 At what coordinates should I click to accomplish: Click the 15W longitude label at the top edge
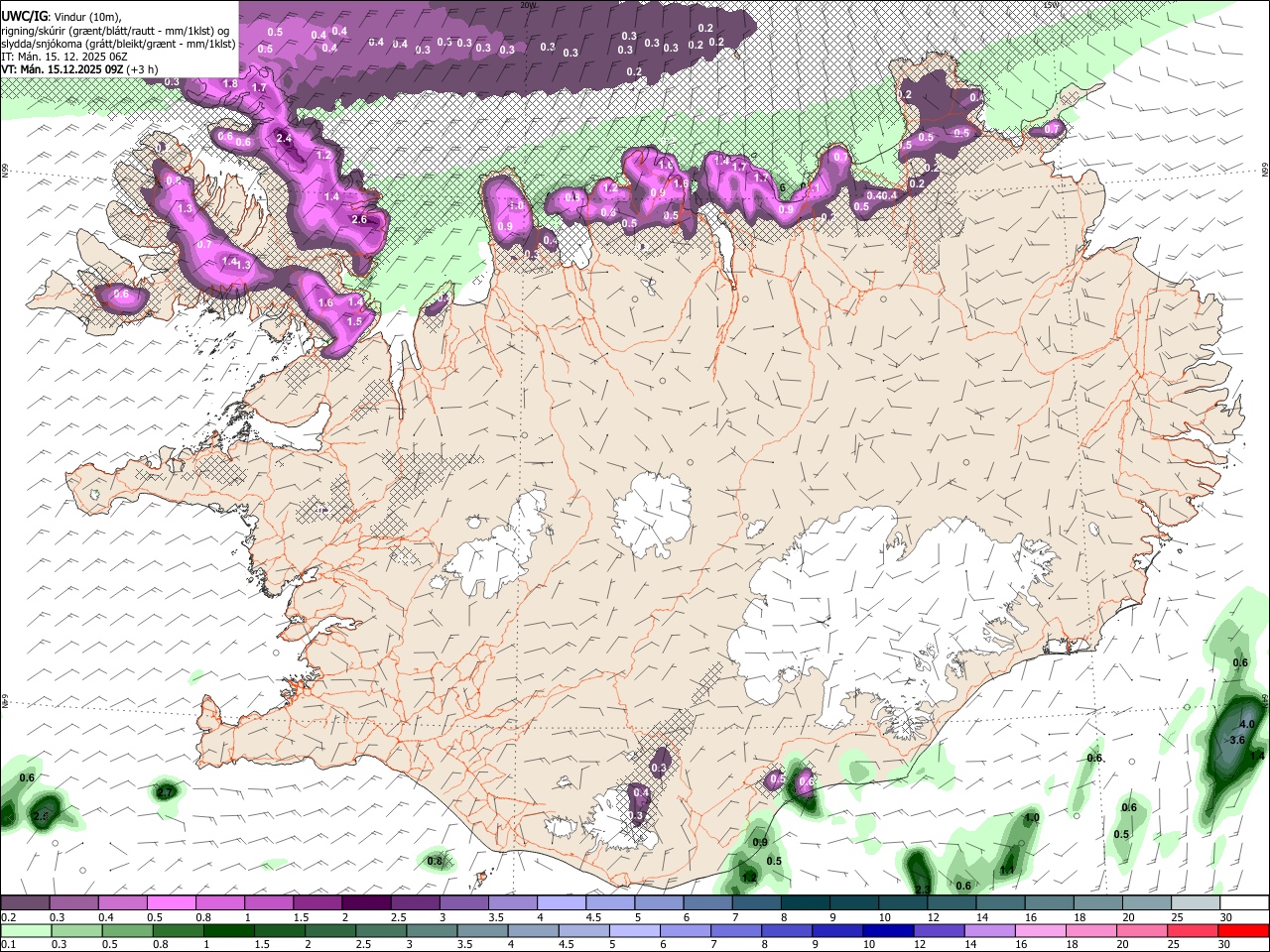(x=1052, y=5)
